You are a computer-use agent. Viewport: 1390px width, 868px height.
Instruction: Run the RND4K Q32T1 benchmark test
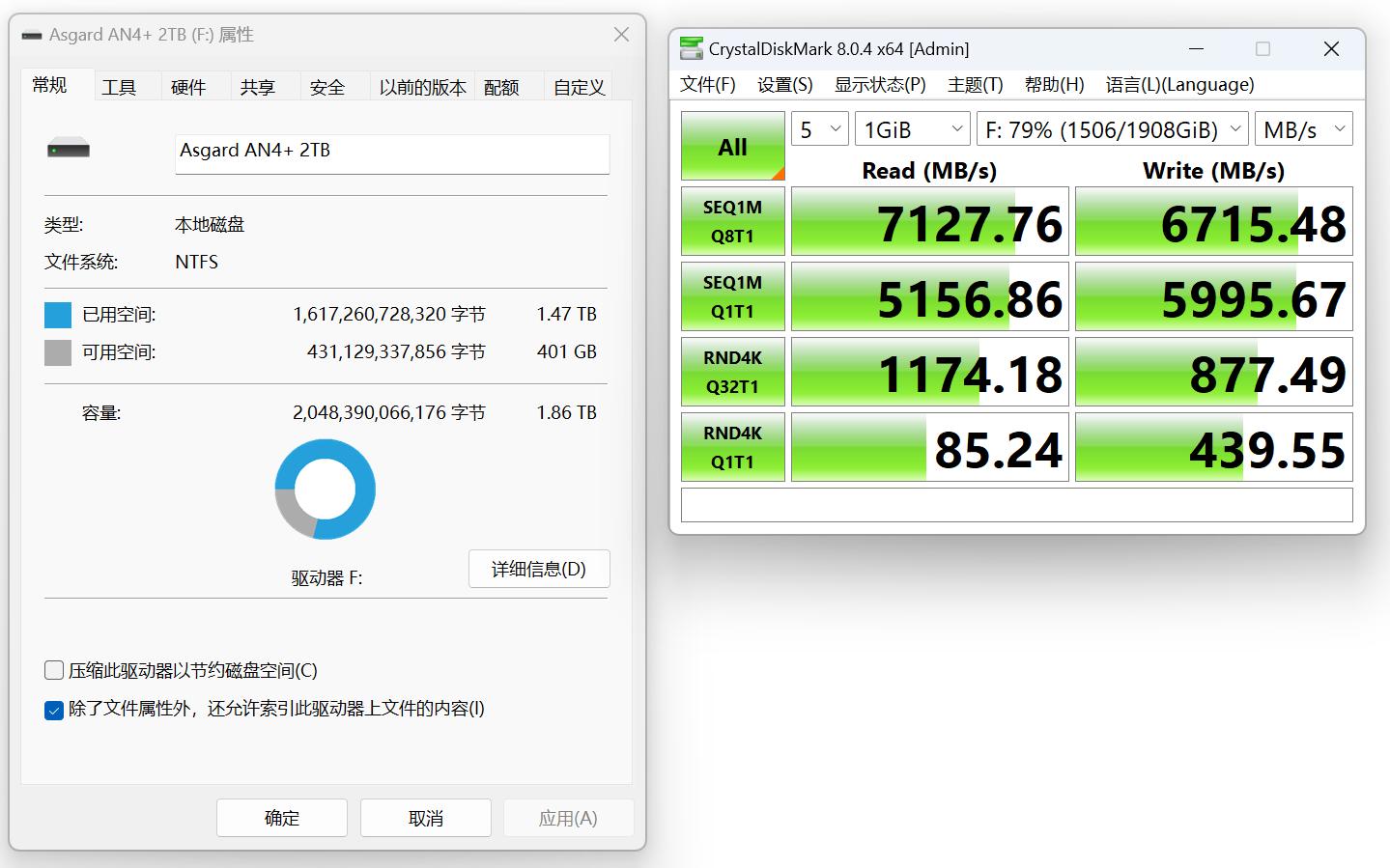point(731,371)
